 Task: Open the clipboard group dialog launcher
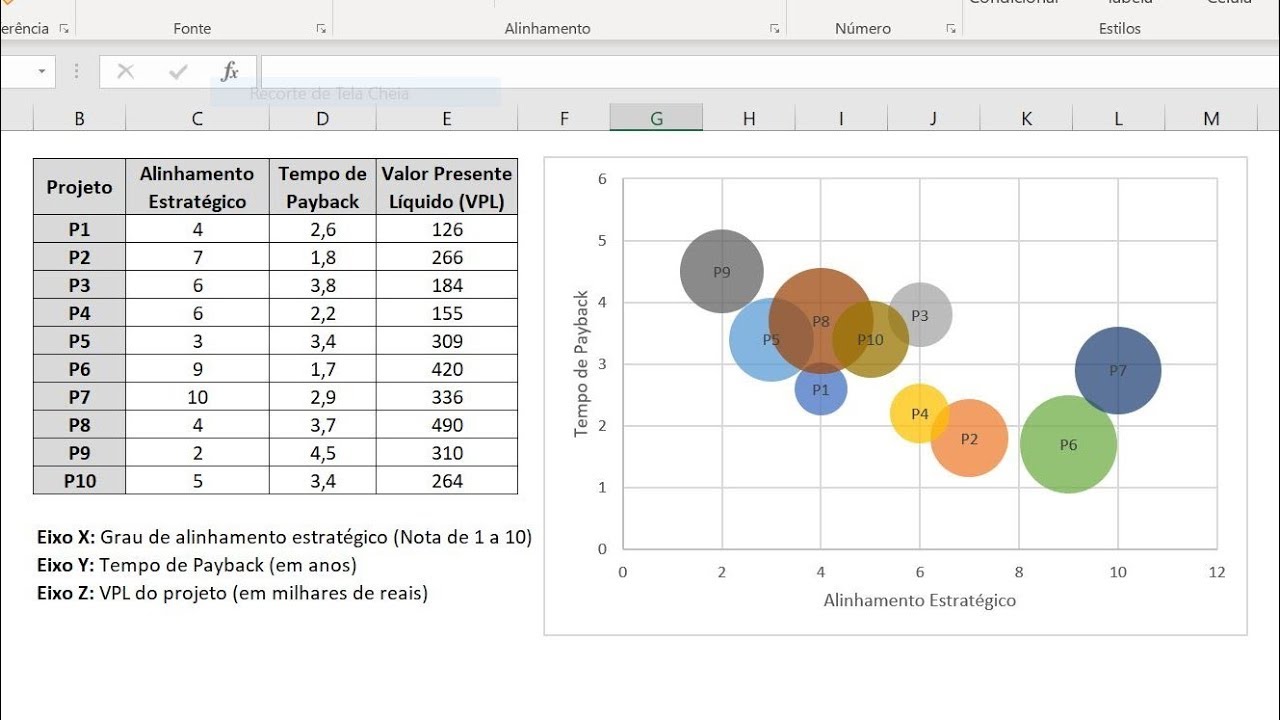click(x=64, y=29)
